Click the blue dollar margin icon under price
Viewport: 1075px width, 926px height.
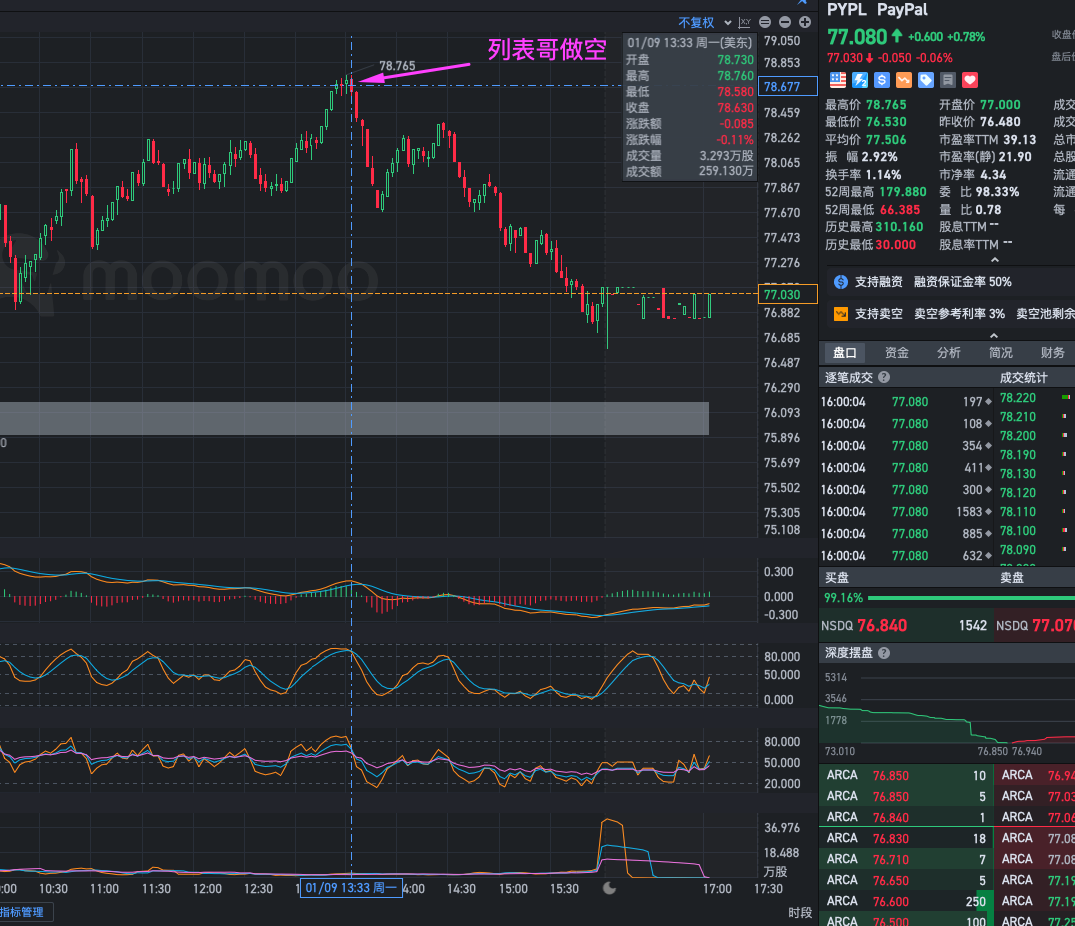click(x=882, y=80)
